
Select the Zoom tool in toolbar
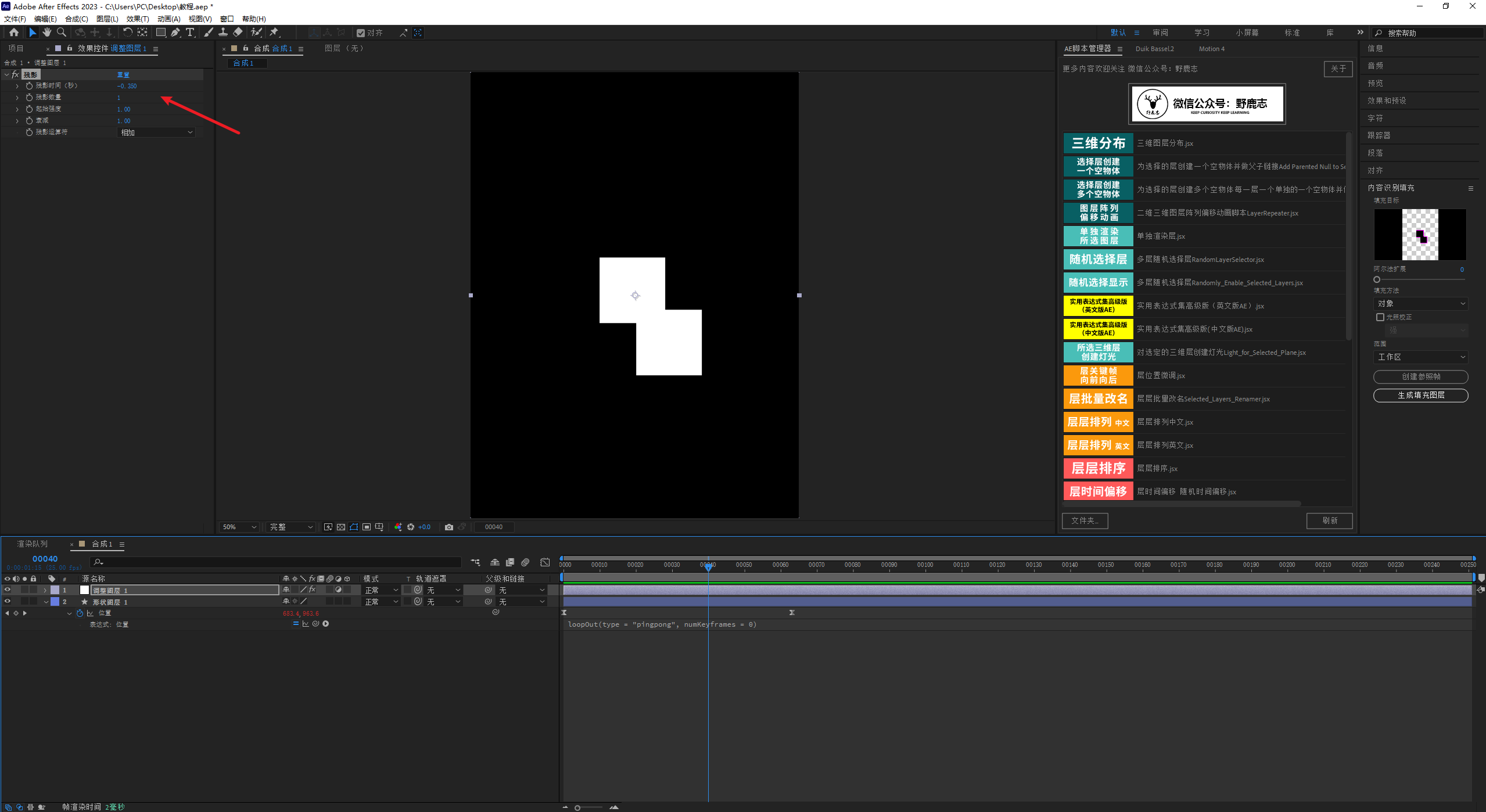pyautogui.click(x=62, y=33)
